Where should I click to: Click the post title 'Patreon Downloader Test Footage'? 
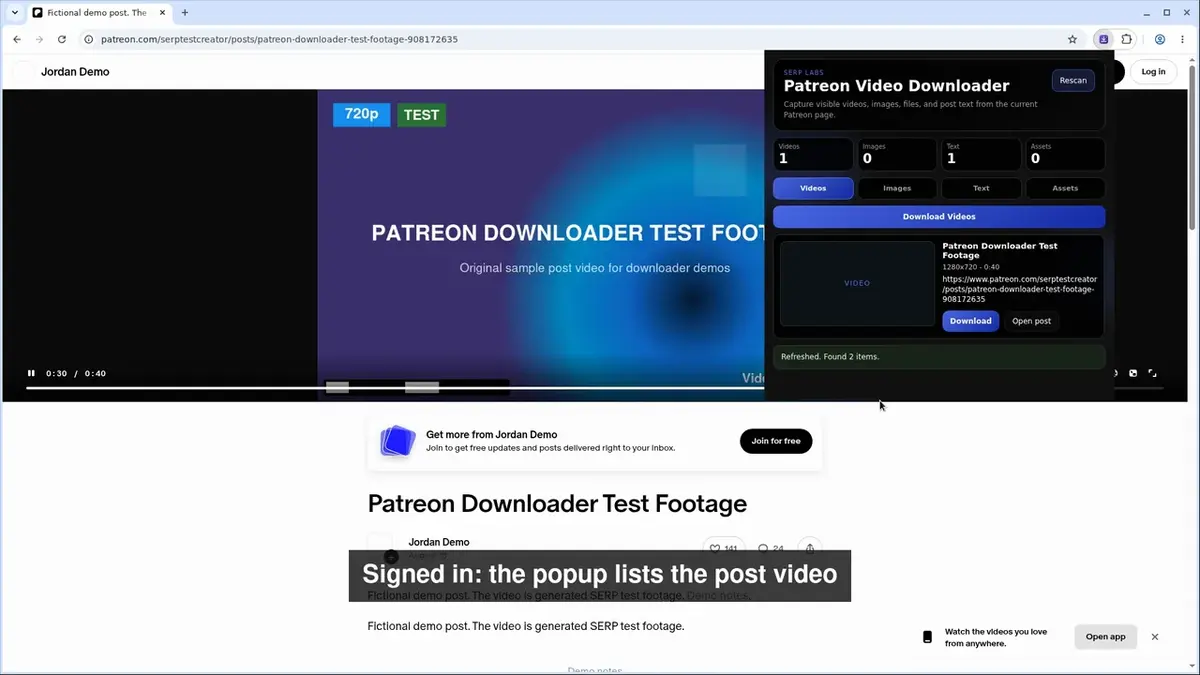(557, 503)
